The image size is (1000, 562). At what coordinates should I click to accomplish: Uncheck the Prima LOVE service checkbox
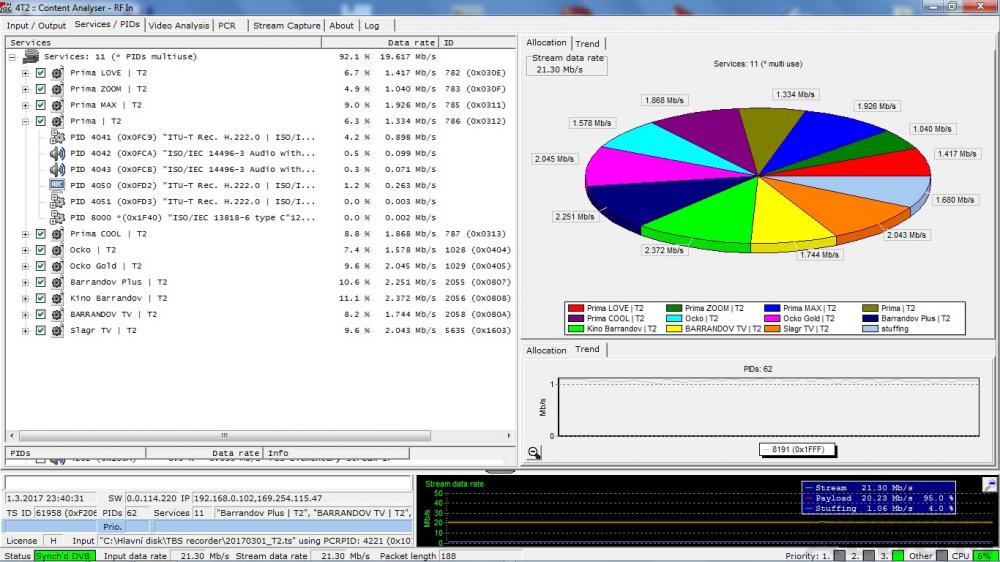[x=41, y=73]
